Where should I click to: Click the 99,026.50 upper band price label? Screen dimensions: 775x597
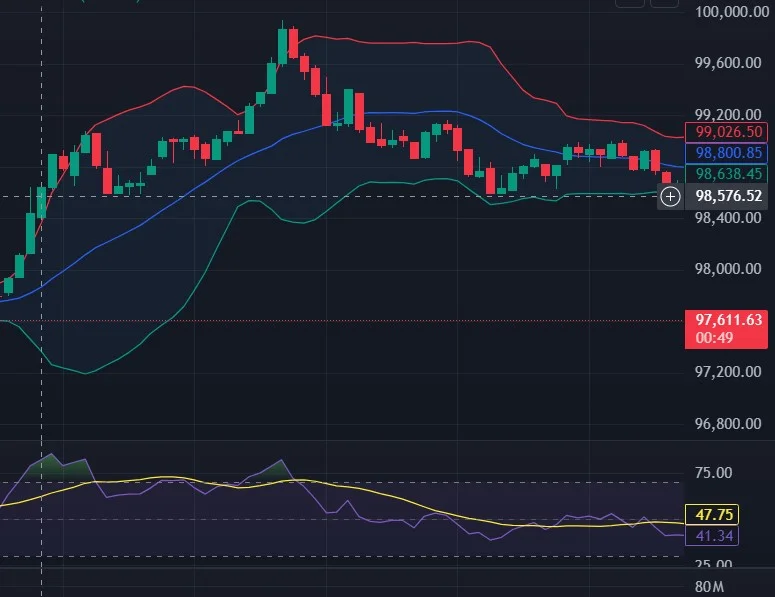pos(726,132)
